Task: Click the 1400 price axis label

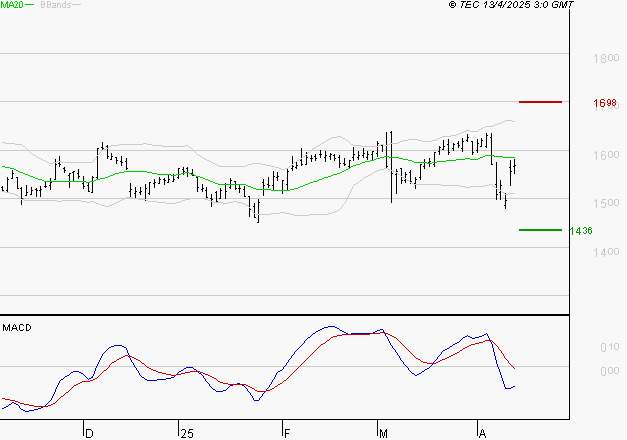Action: (606, 253)
